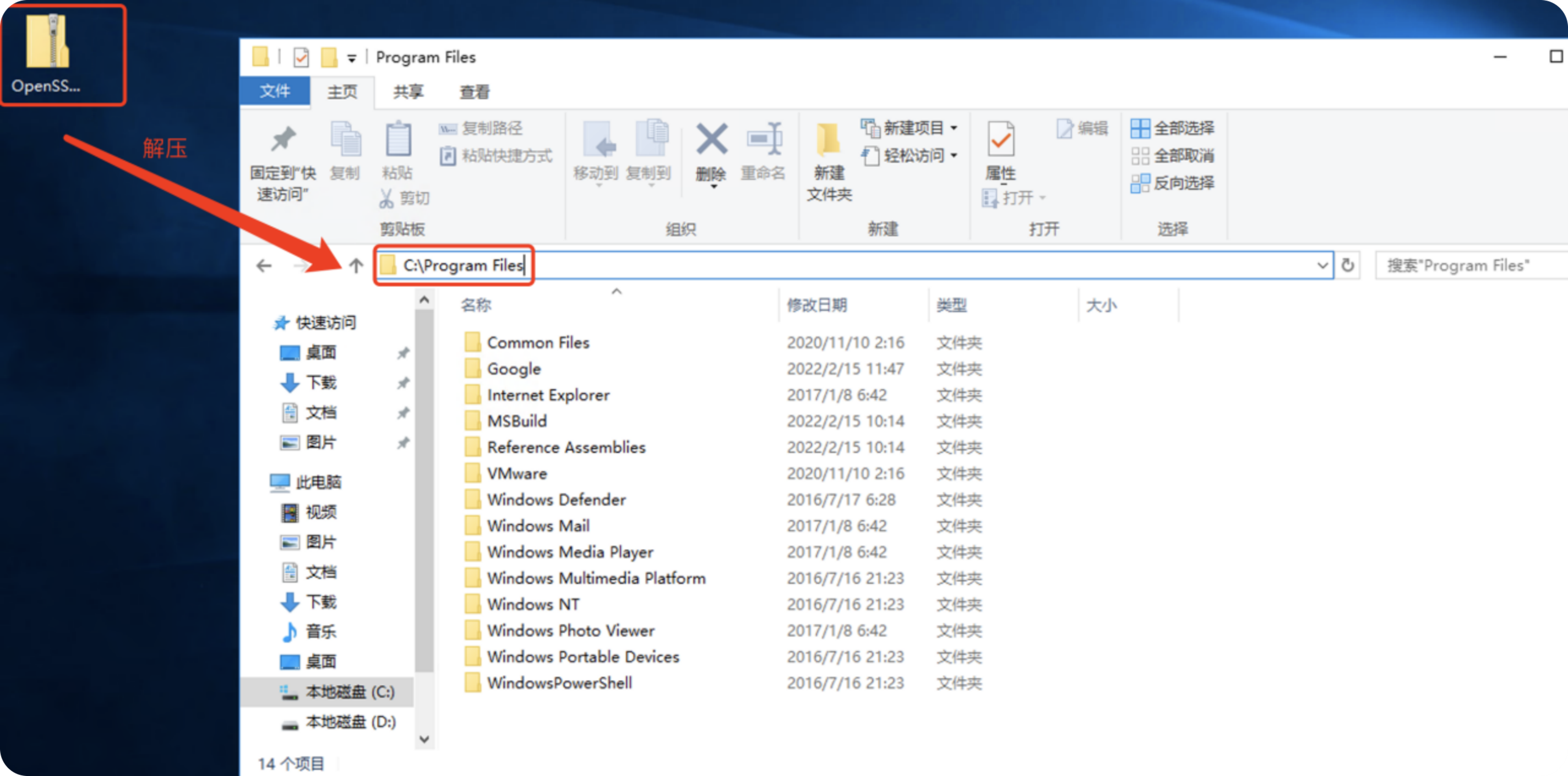
Task: Click Select all button
Action: 1172,128
